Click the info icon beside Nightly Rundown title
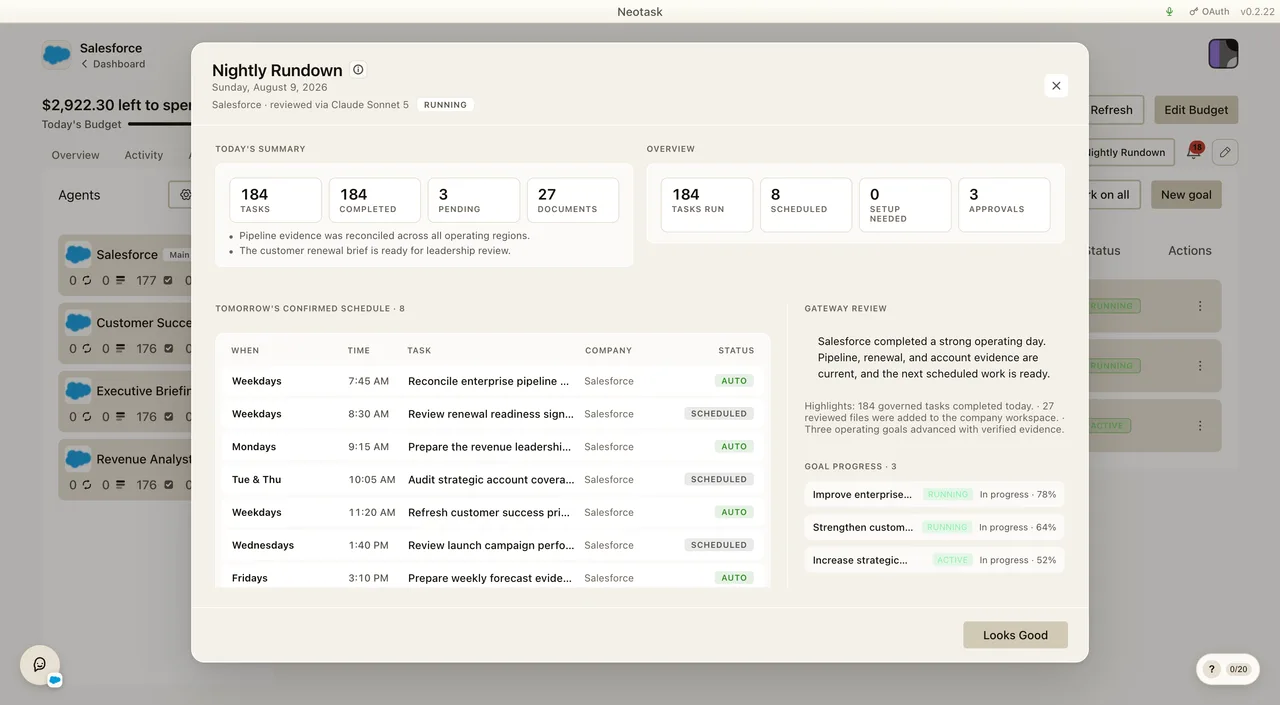This screenshot has width=1280, height=705. click(x=358, y=70)
